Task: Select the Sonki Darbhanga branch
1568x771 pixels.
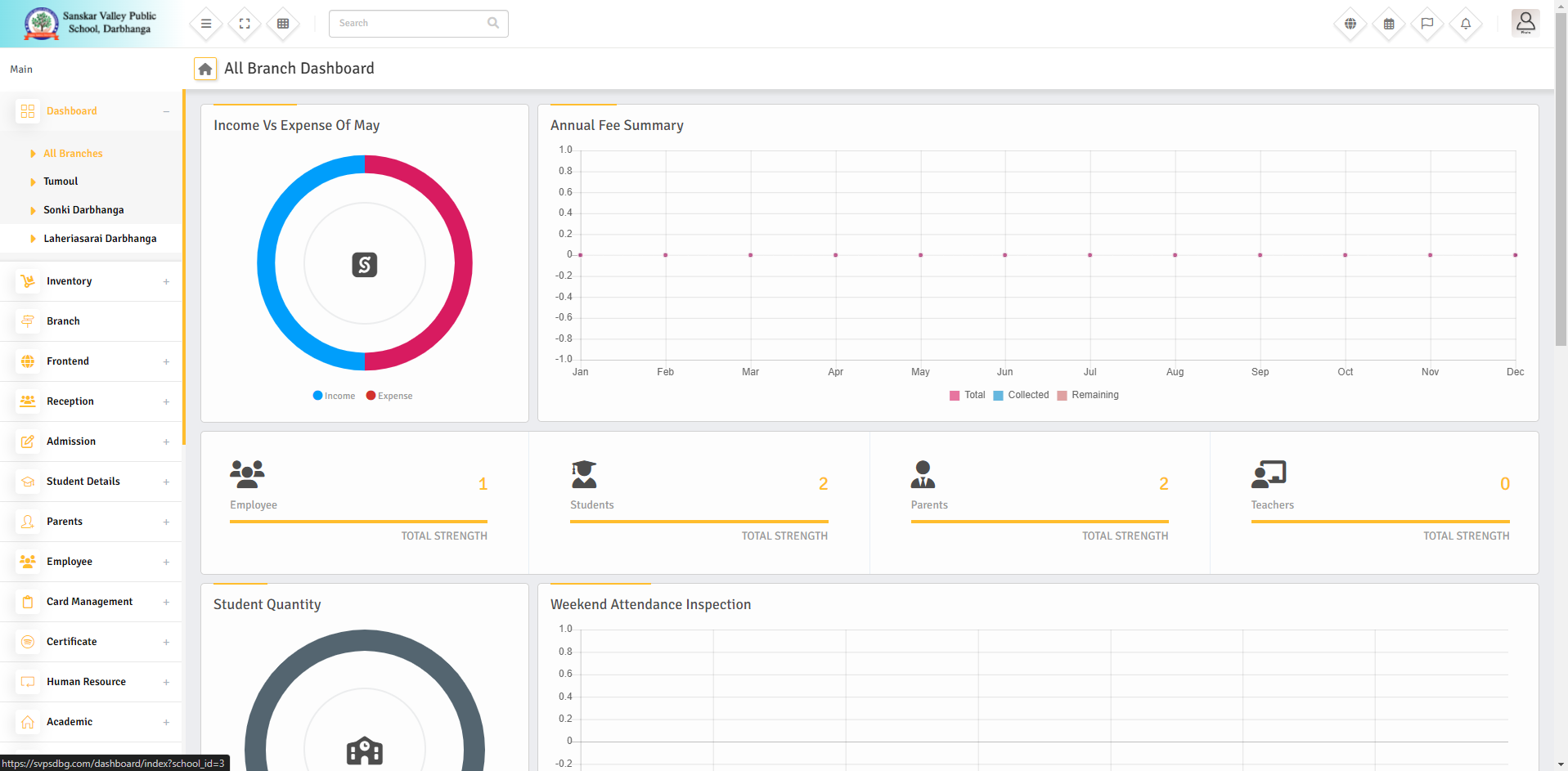Action: click(x=83, y=210)
